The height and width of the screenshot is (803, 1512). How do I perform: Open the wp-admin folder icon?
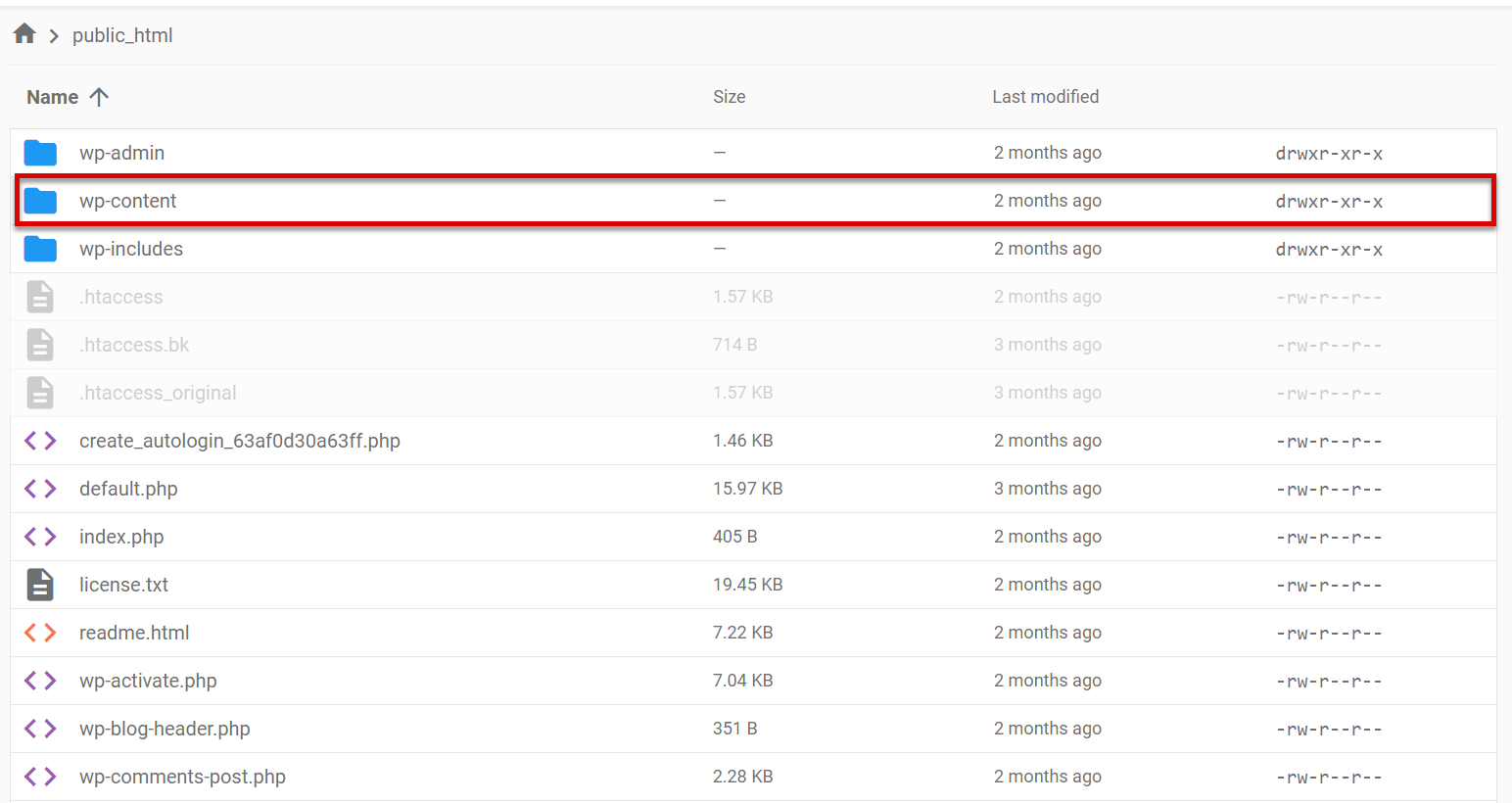click(x=40, y=153)
